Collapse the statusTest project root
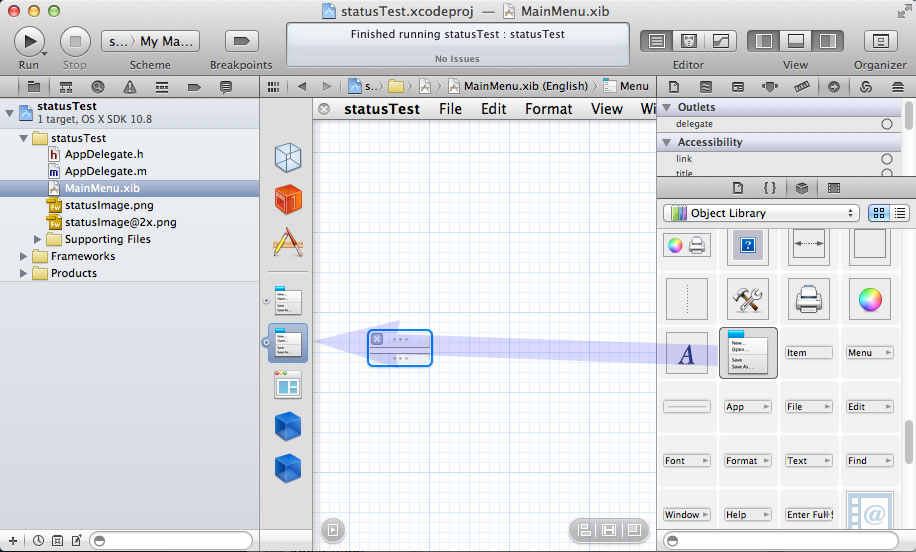This screenshot has height=552, width=916. coord(9,113)
